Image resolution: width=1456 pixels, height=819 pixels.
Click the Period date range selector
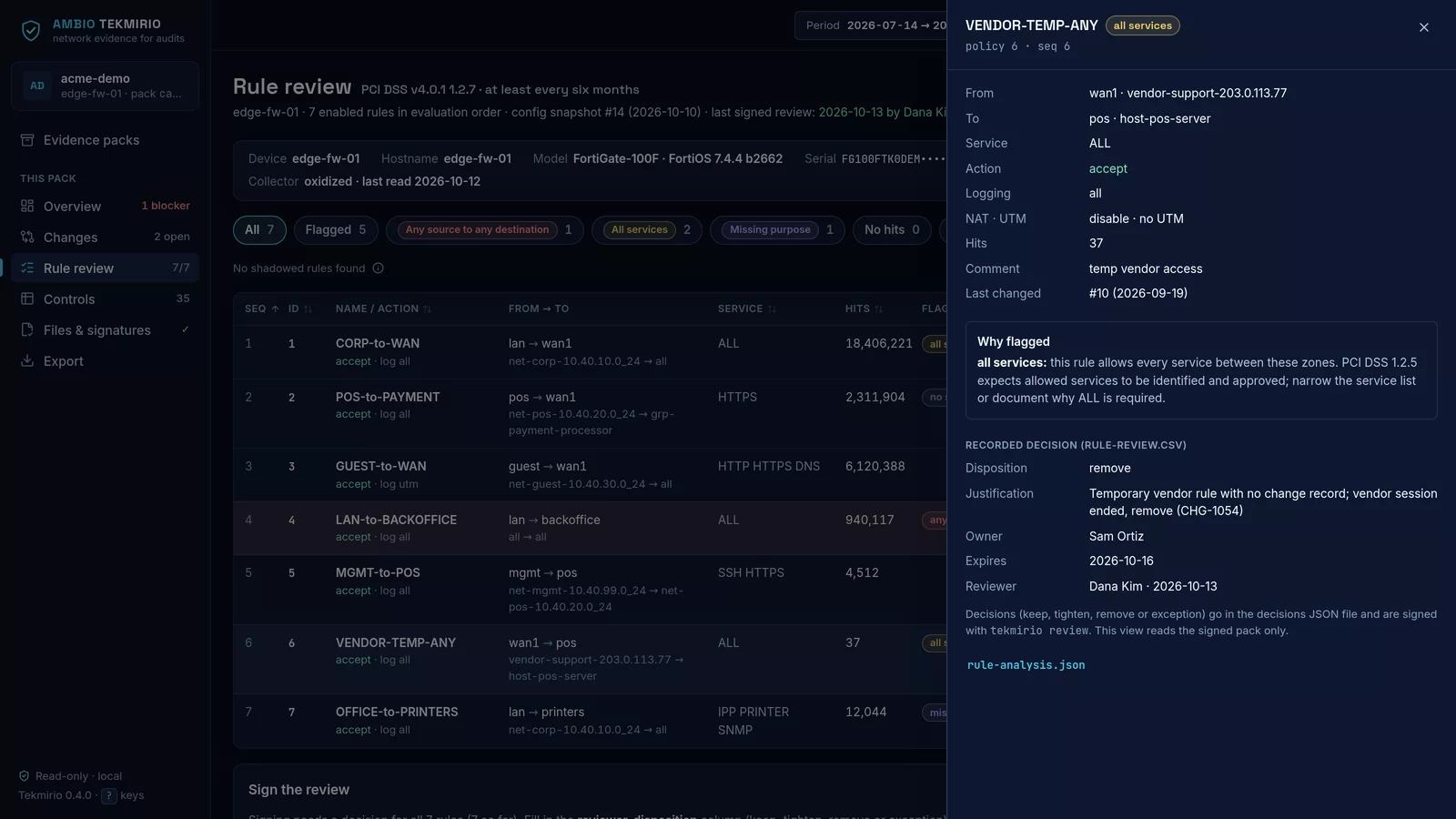click(x=871, y=25)
